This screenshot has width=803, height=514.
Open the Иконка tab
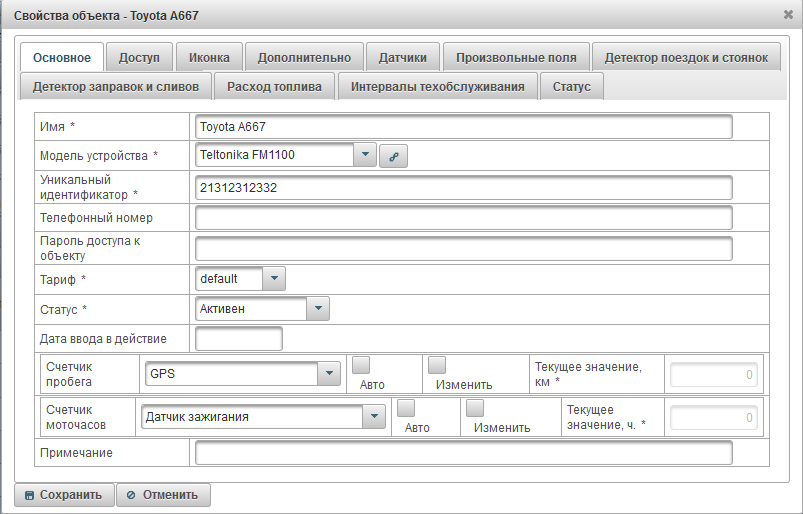click(x=209, y=58)
